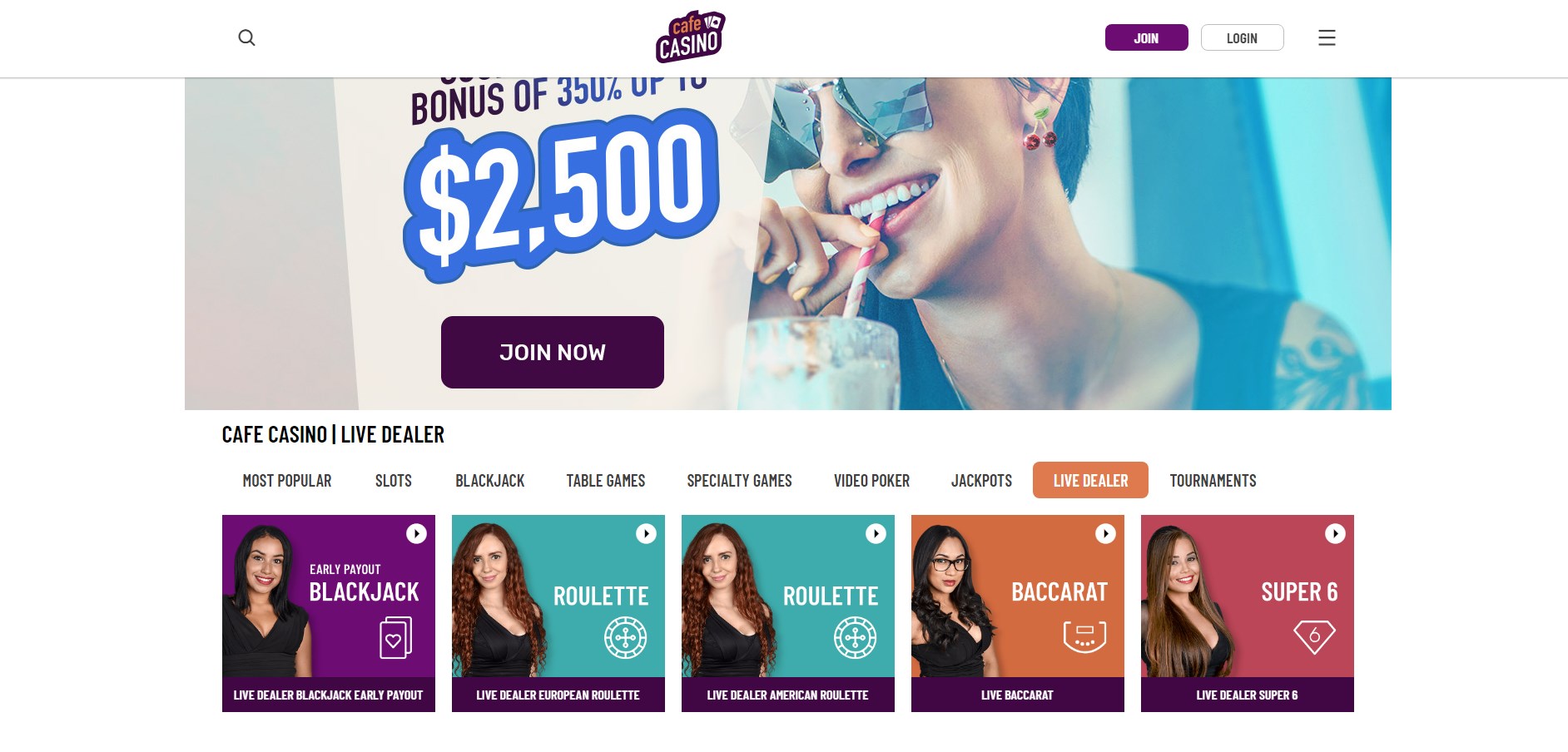Go to the Video Poker tab

pyautogui.click(x=871, y=481)
